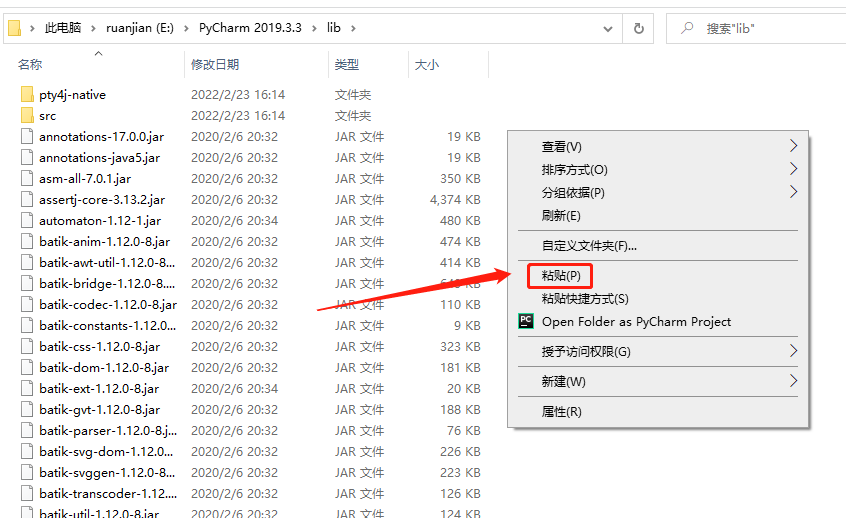Click the search magnifier icon

pos(687,28)
